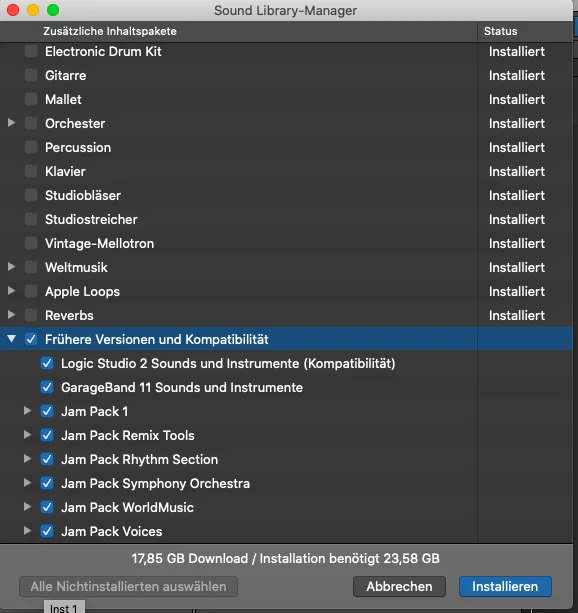
Task: Expand the Jam Pack WorldMusic triangle
Action: click(x=27, y=507)
